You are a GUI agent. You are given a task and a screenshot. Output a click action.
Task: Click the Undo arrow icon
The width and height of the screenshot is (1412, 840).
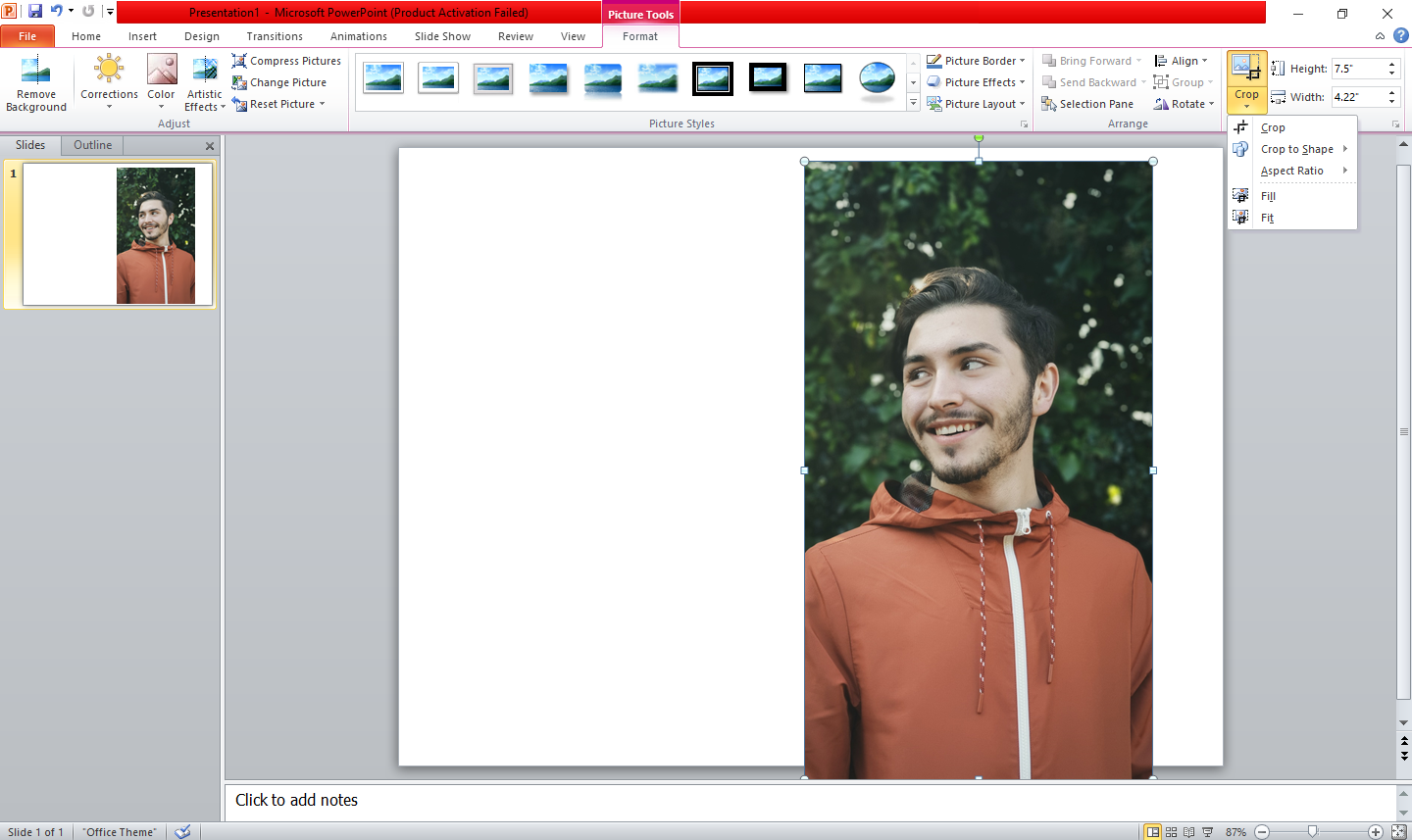pyautogui.click(x=56, y=12)
